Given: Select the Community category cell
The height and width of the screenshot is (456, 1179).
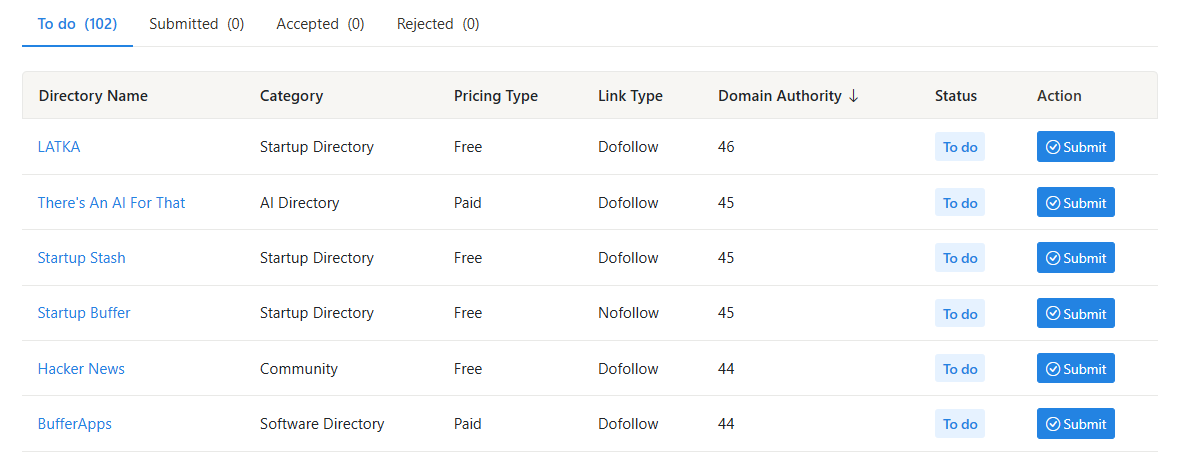Looking at the screenshot, I should point(299,369).
